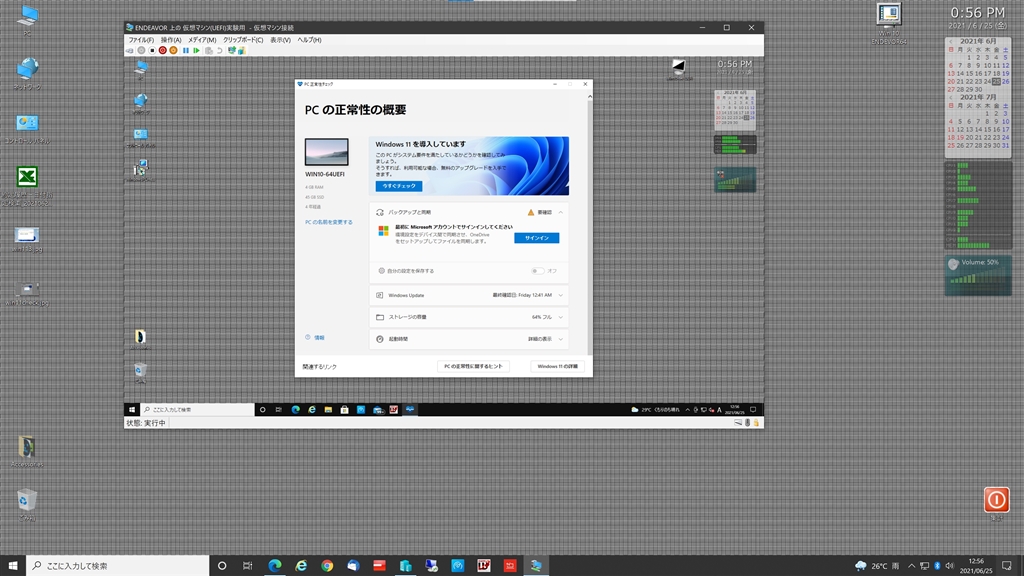
Task: Open the guest VM Start button
Action: tap(131, 409)
